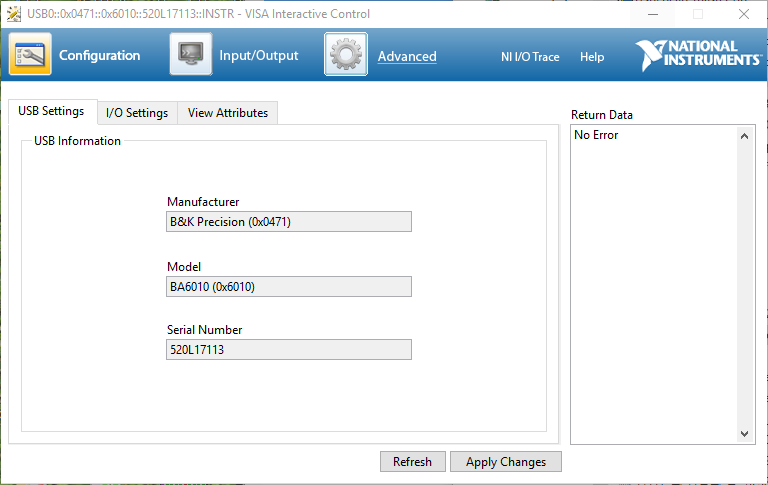Switch to the I/O Settings tab
Image resolution: width=768 pixels, height=485 pixels.
click(x=137, y=113)
